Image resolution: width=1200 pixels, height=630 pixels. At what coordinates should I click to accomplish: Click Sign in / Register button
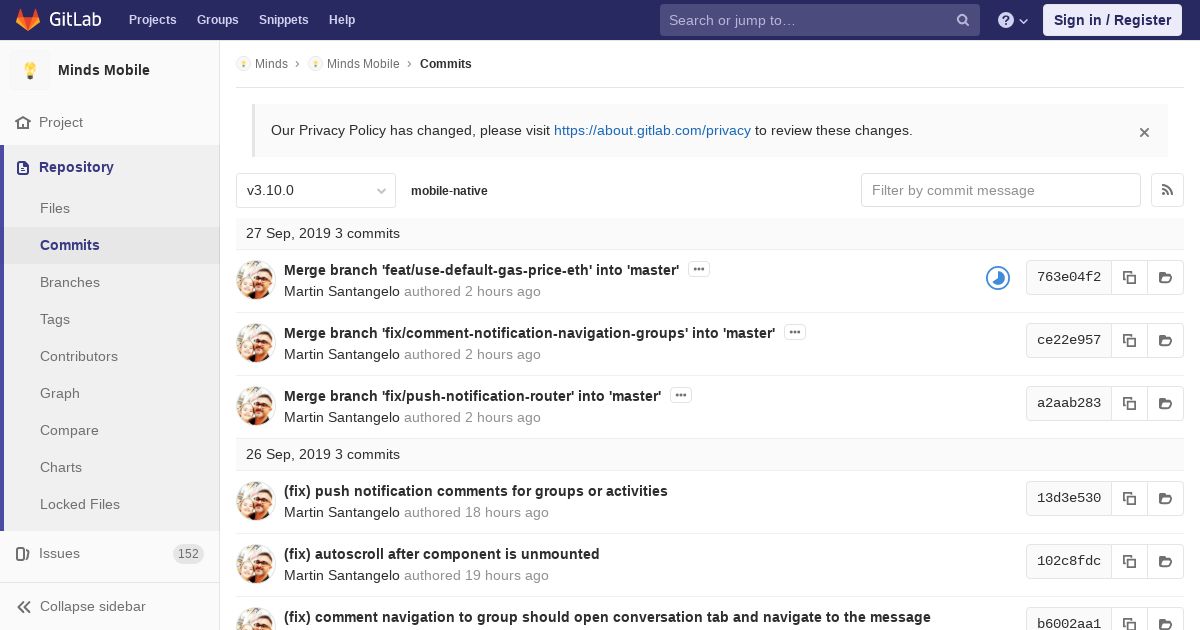(x=1112, y=20)
